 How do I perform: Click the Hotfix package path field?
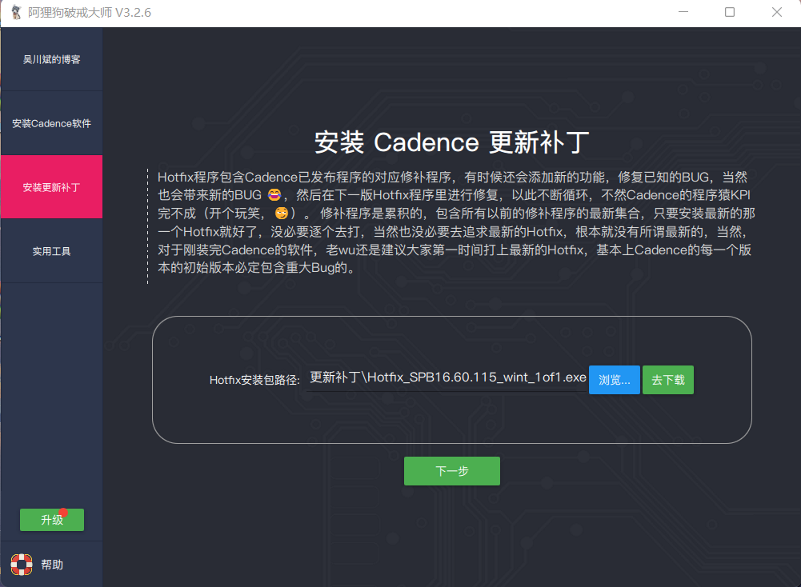click(x=447, y=379)
